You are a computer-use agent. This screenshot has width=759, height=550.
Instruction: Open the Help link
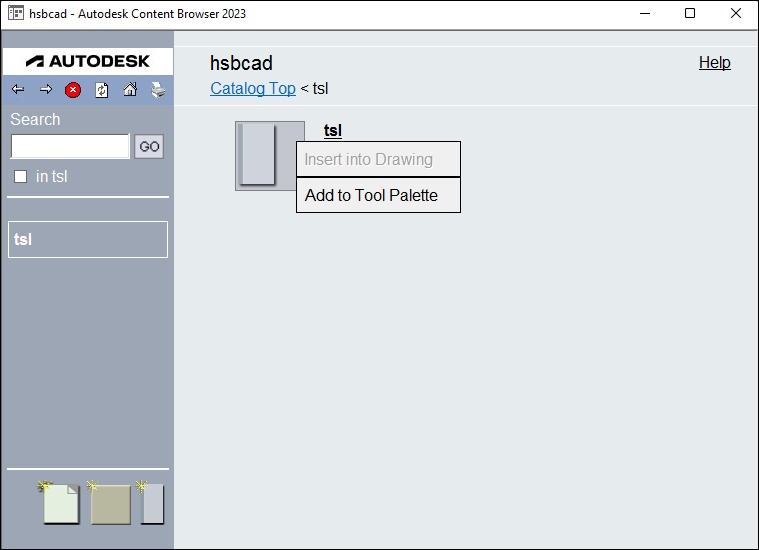coord(714,62)
